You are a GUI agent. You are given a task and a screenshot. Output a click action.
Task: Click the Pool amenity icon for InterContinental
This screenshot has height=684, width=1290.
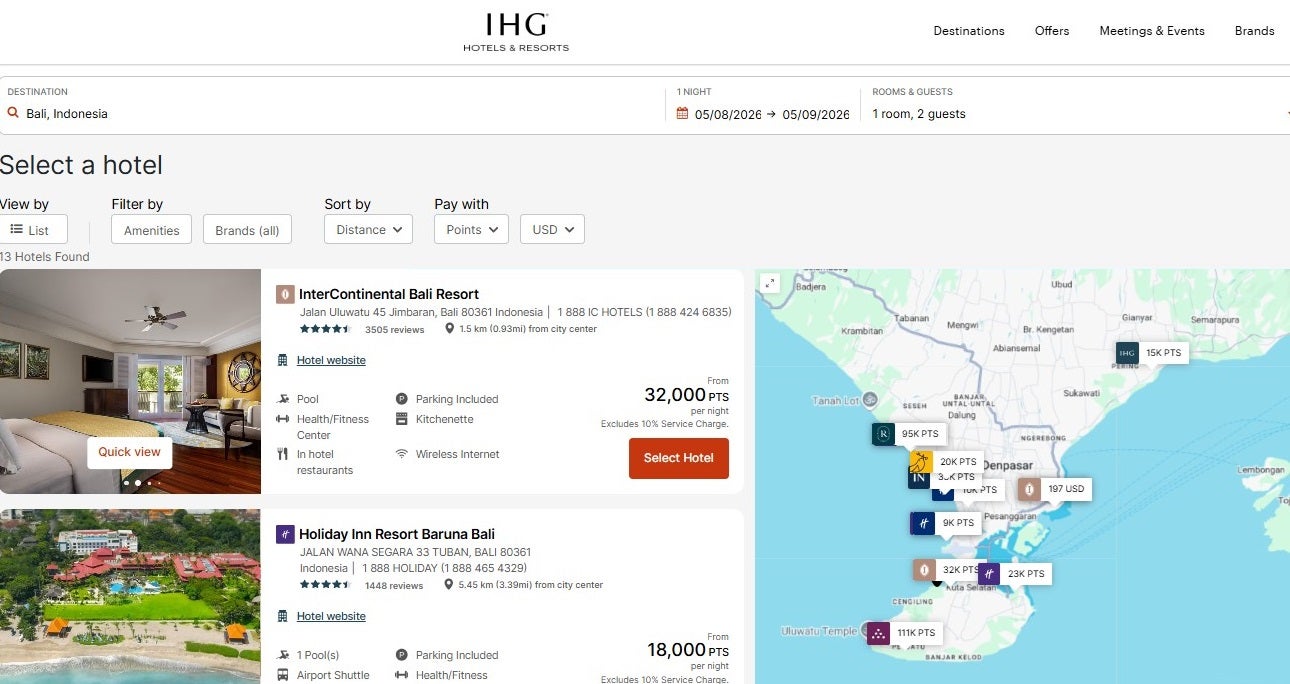tap(283, 399)
